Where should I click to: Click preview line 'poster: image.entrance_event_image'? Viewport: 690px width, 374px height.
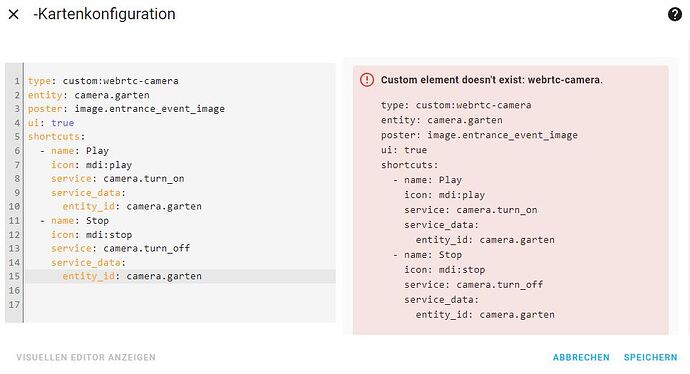479,136
